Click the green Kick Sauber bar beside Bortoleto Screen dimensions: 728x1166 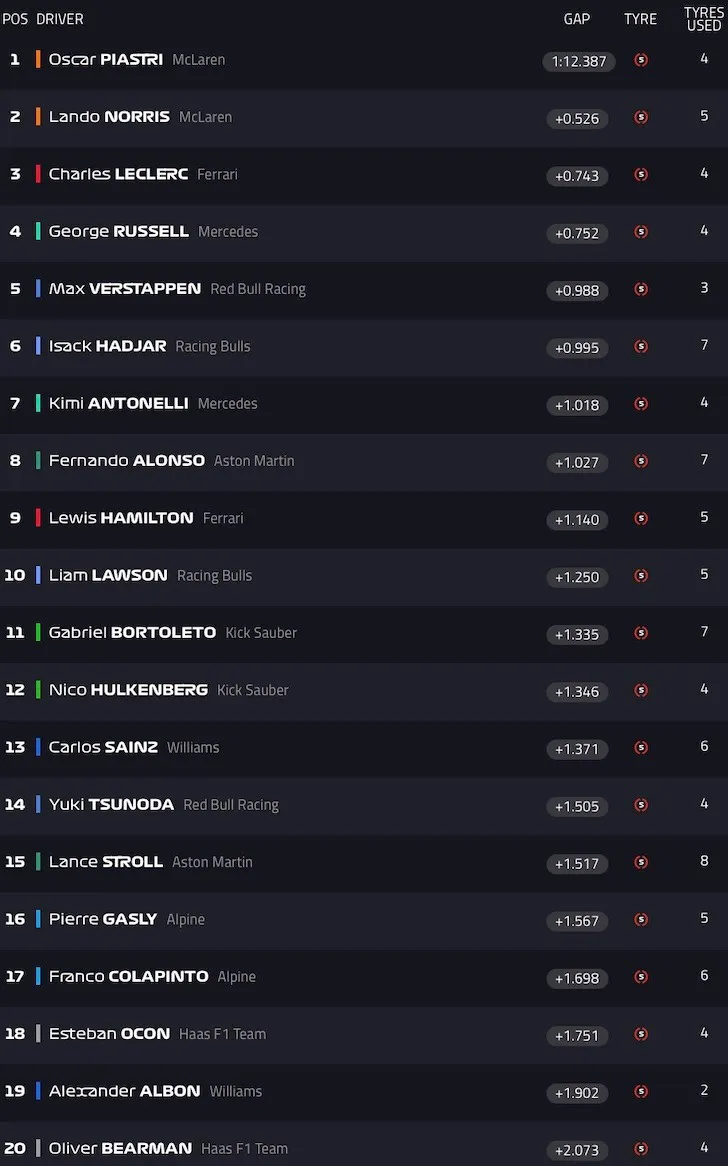point(38,633)
